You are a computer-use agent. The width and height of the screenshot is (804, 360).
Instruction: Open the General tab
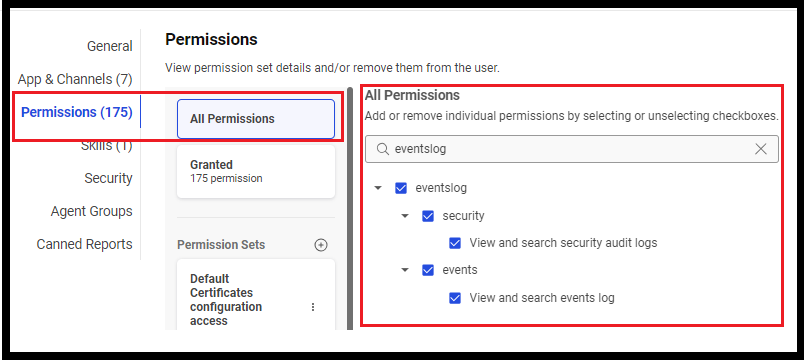[x=110, y=46]
